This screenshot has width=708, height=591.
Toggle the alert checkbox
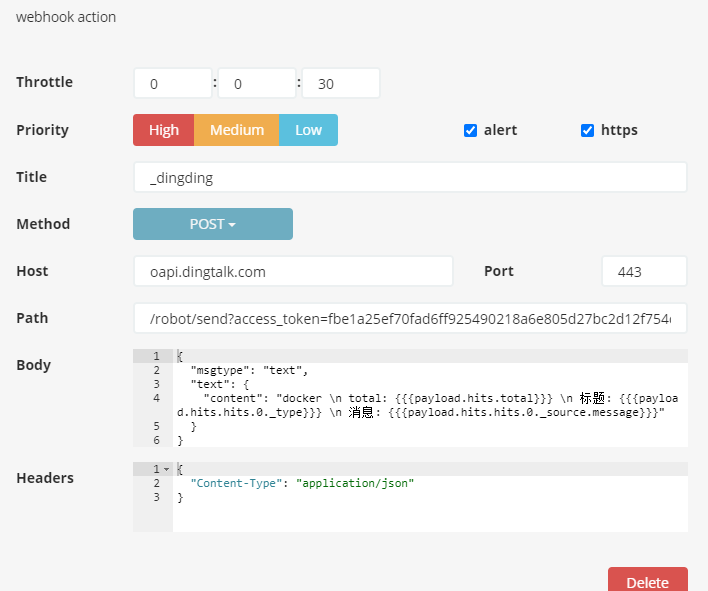(x=470, y=130)
